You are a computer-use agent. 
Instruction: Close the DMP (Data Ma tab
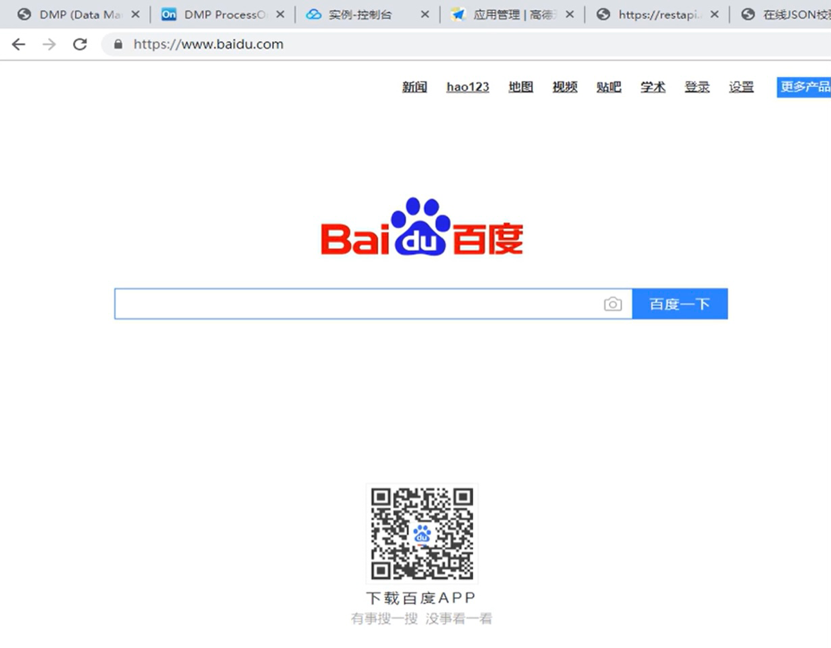click(136, 14)
